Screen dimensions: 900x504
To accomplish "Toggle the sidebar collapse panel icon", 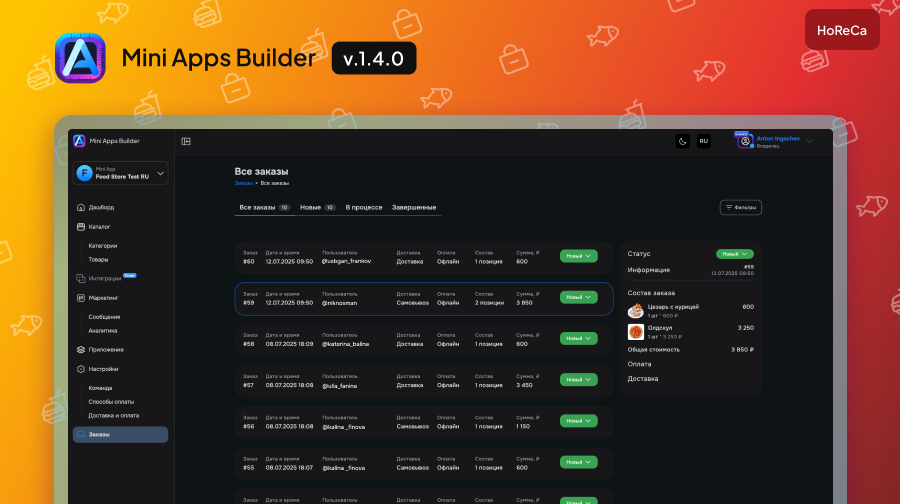I will 186,141.
